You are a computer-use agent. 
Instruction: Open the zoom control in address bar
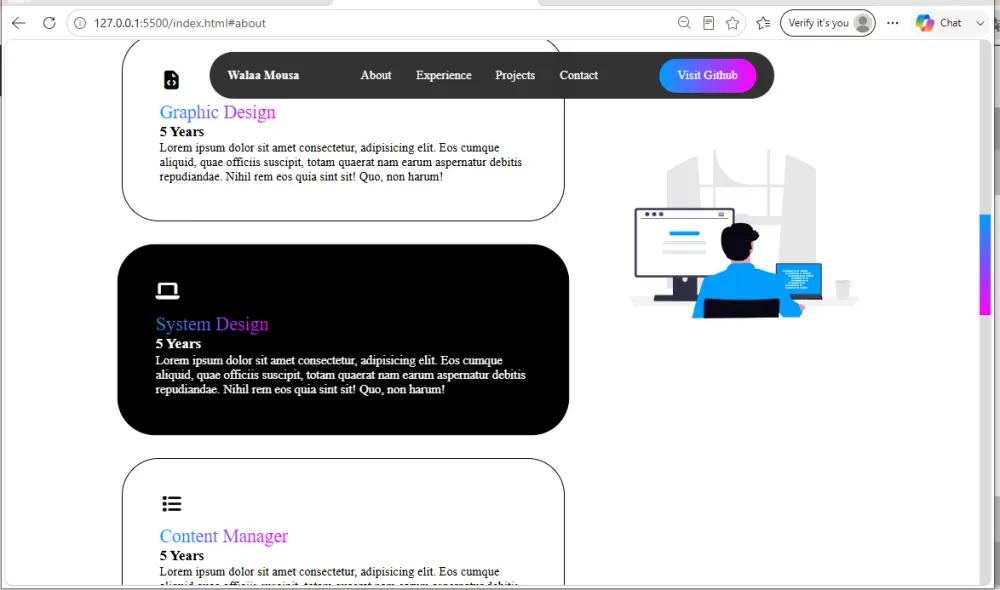(x=684, y=23)
